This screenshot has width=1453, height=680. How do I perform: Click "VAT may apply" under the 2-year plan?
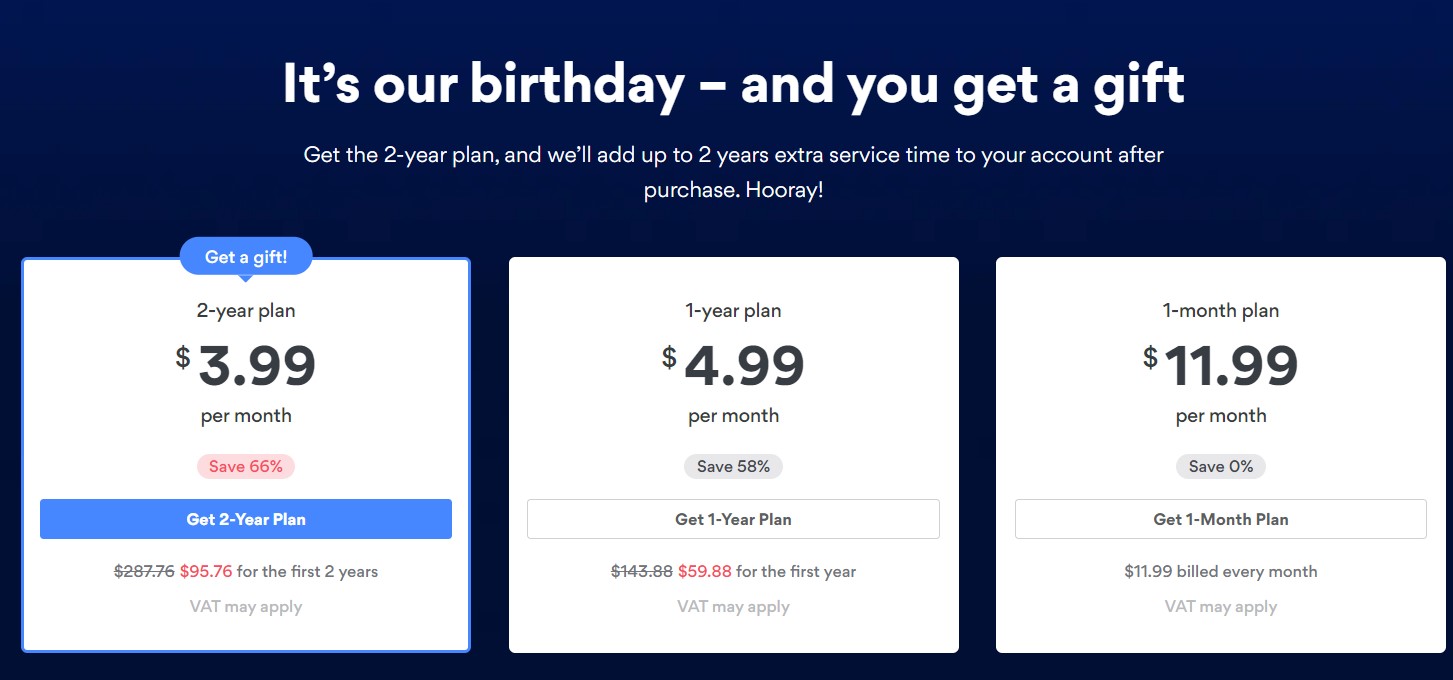tap(246, 607)
